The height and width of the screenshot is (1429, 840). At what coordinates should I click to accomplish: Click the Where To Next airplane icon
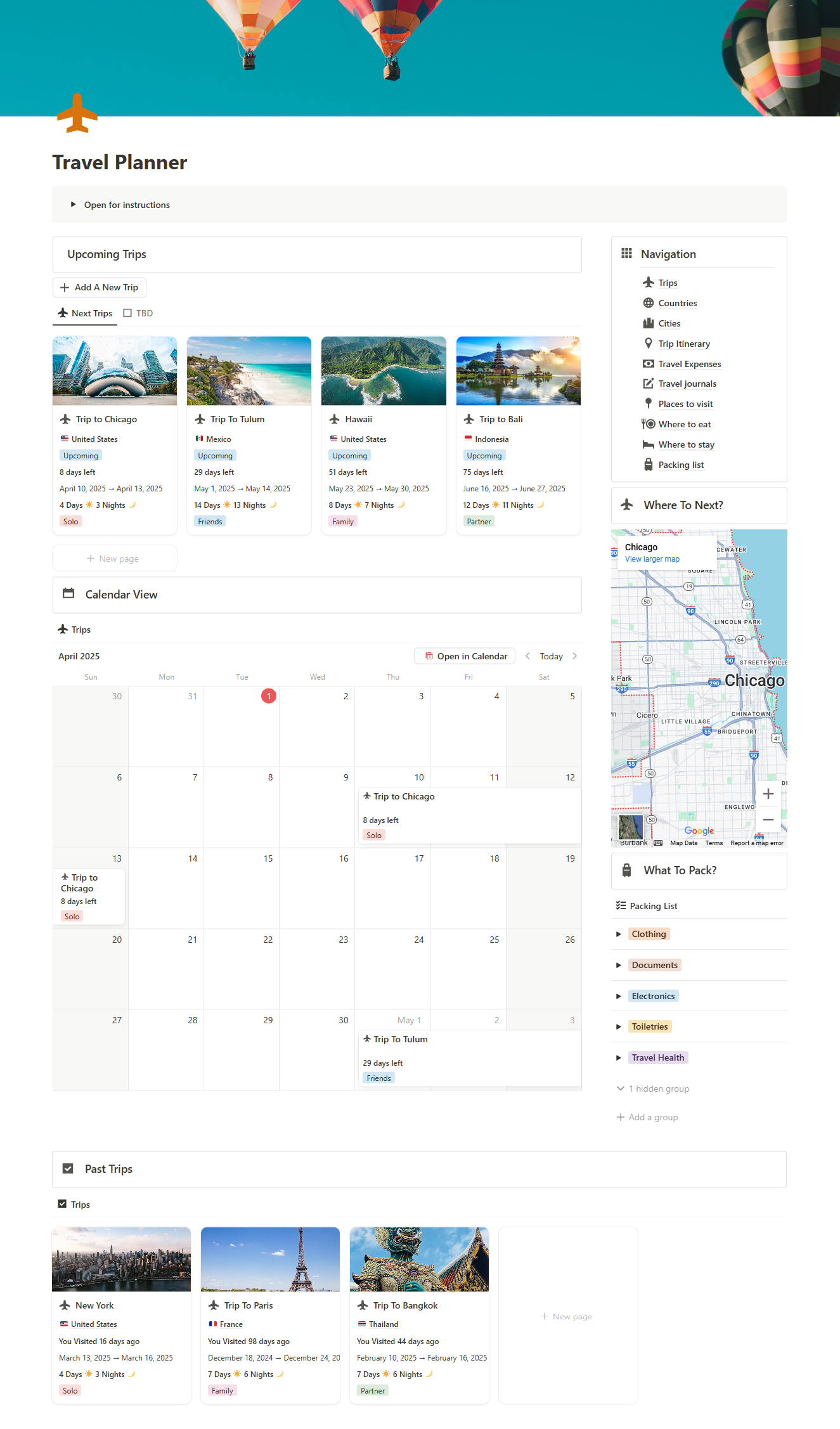click(627, 505)
